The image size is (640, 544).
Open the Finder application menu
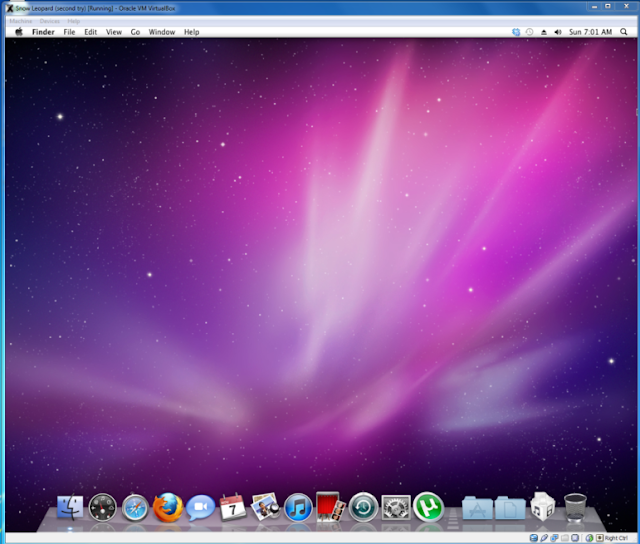(x=43, y=32)
